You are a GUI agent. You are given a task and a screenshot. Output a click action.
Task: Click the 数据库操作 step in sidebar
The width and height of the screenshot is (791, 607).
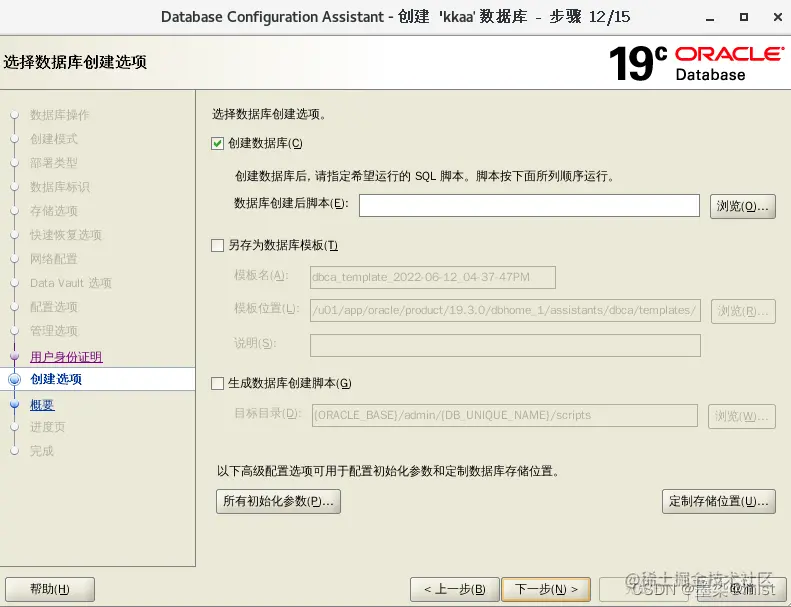tap(60, 115)
